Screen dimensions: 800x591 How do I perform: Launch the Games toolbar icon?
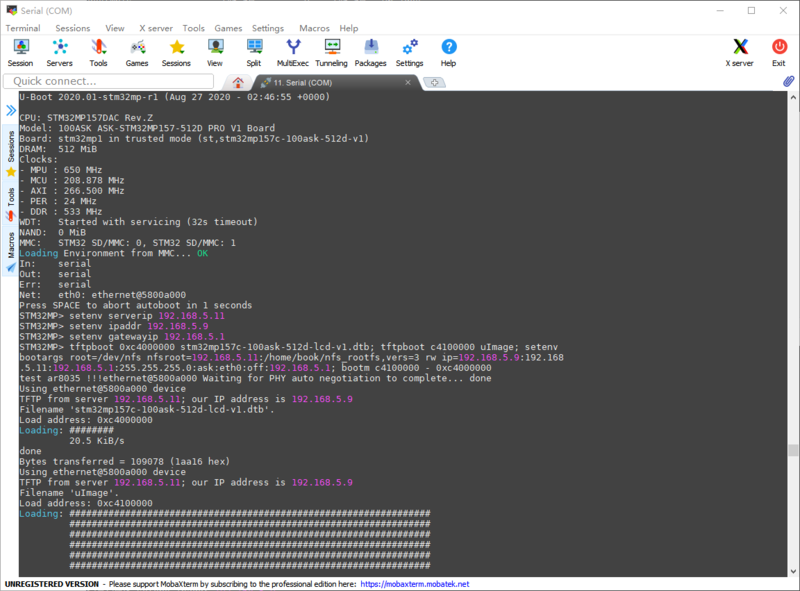[x=137, y=53]
